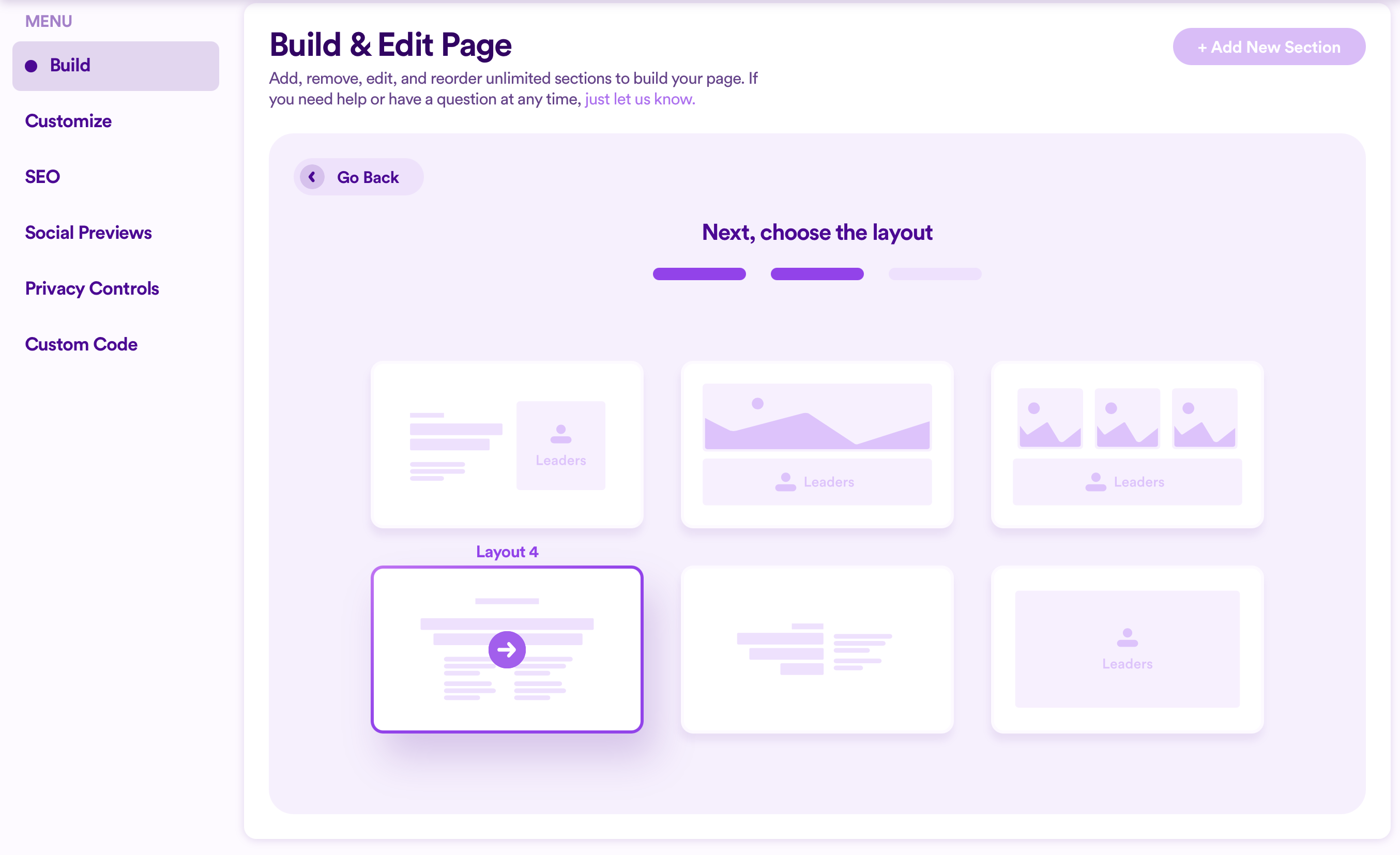Viewport: 1400px width, 855px height.
Task: Click the Build bullet dot in menu
Action: (x=31, y=66)
